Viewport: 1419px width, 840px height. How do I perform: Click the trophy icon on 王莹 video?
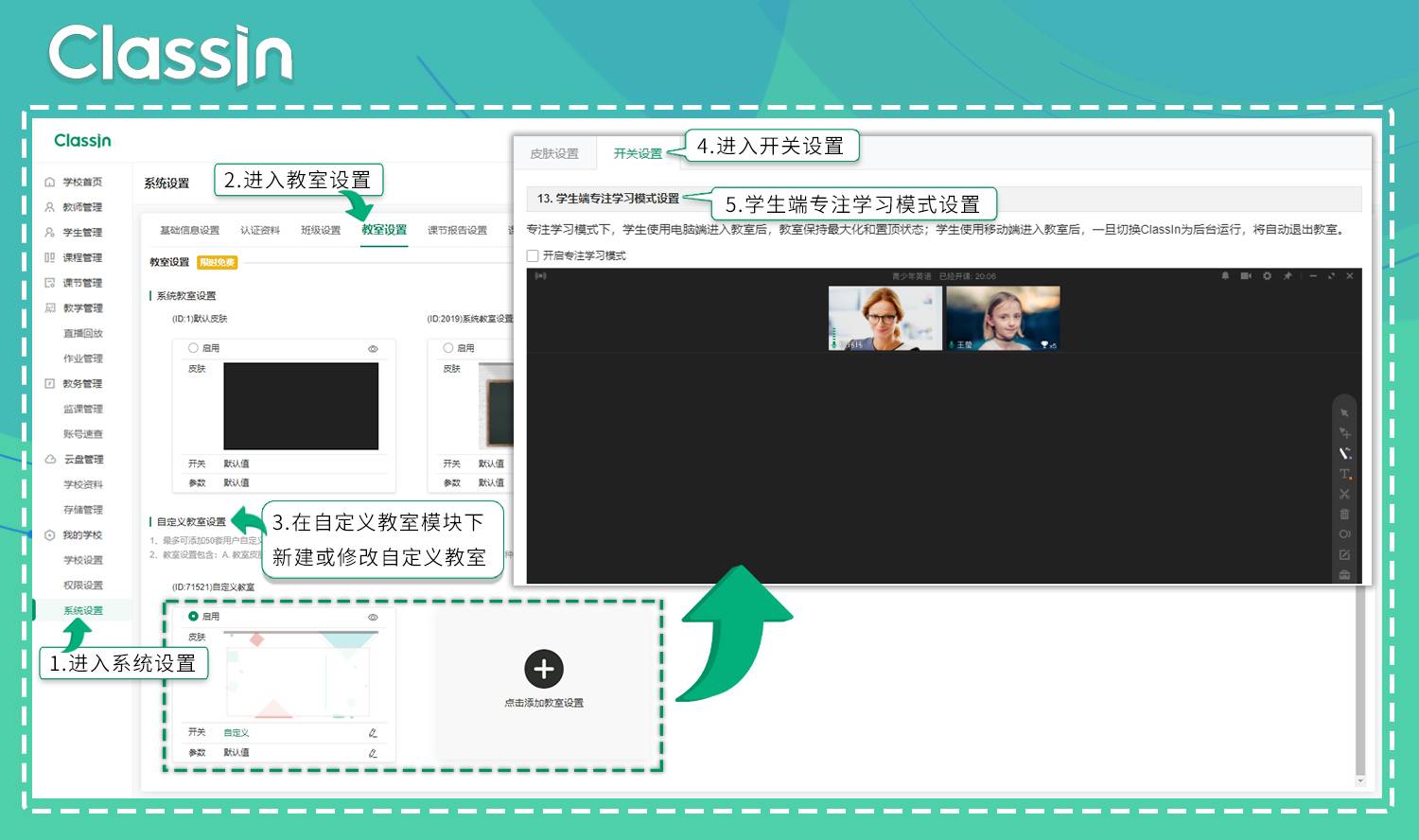point(1044,345)
